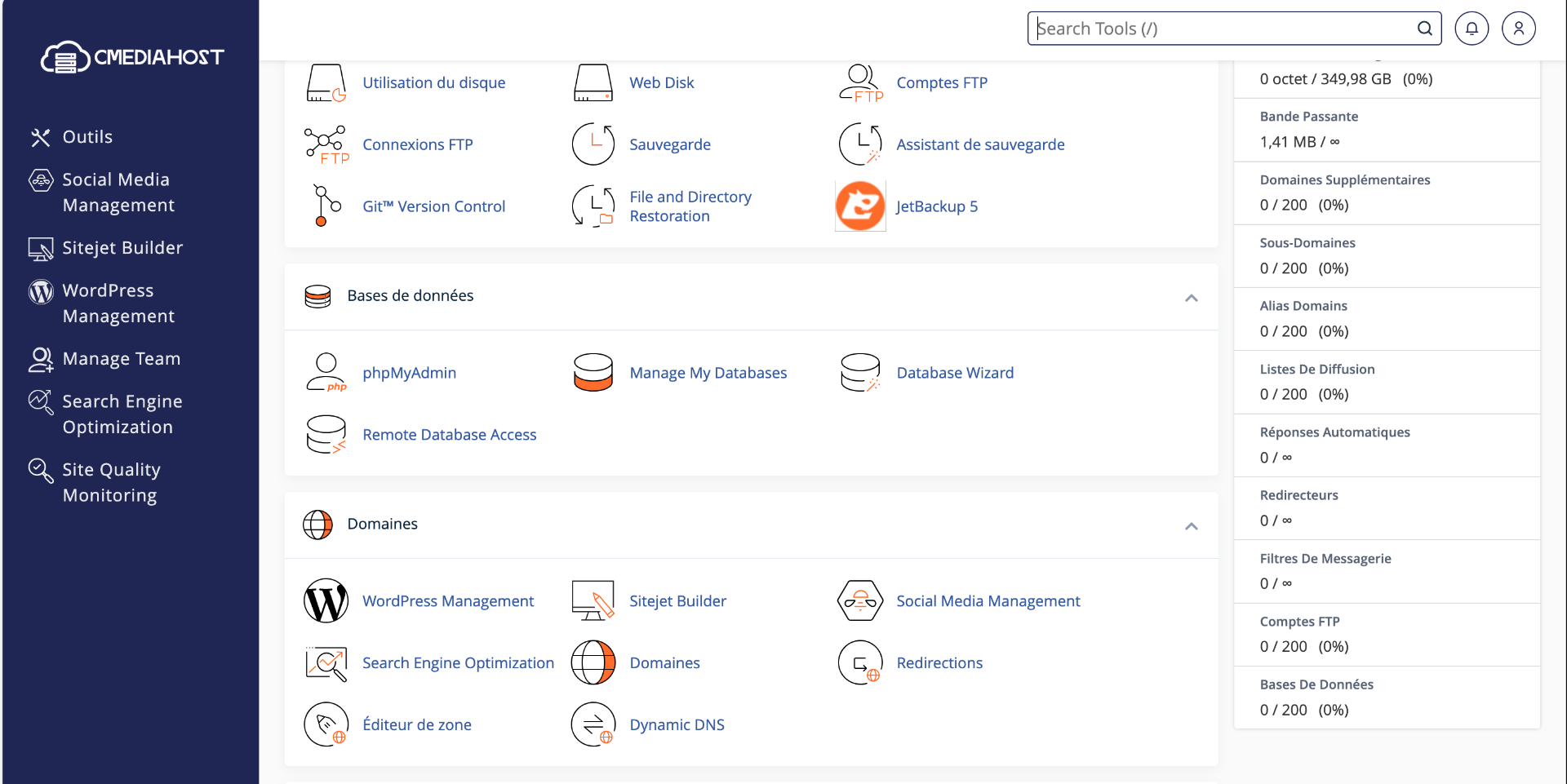Click the Database Wizard icon

pos(860,373)
